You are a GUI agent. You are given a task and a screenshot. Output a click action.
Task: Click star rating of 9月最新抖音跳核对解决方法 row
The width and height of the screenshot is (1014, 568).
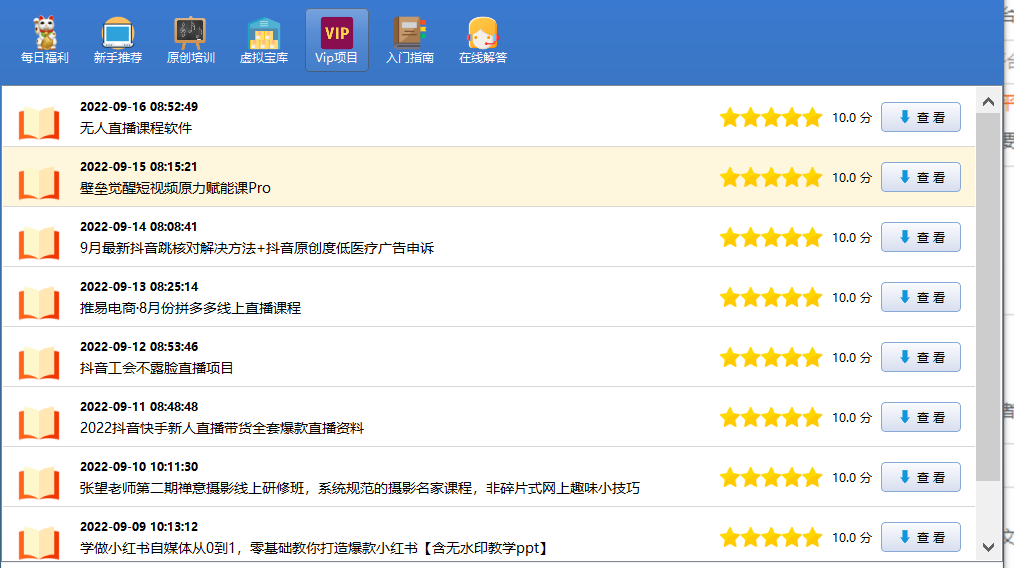point(771,237)
